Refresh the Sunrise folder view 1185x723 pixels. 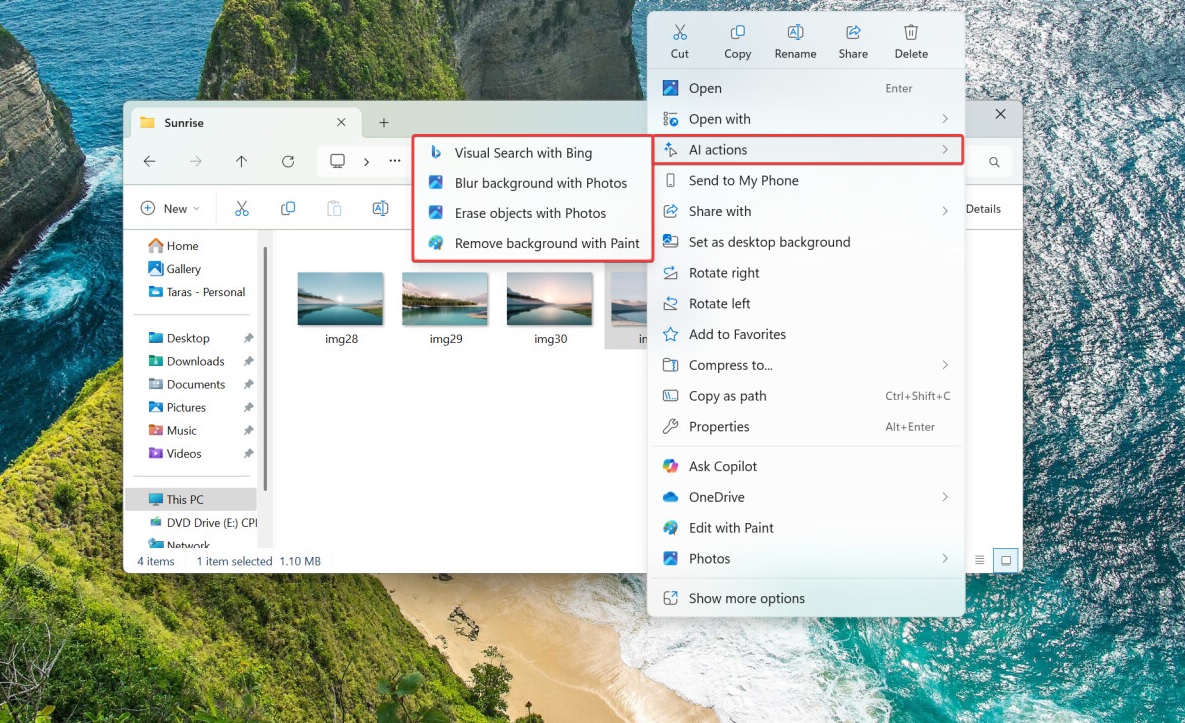(288, 161)
